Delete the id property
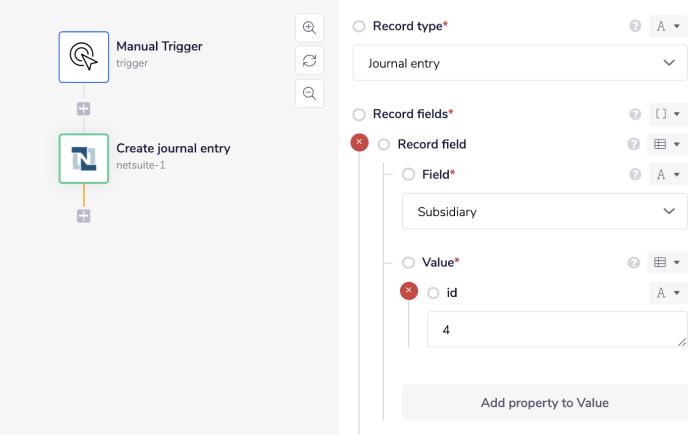Viewport: 700px width, 435px height. coord(409,292)
